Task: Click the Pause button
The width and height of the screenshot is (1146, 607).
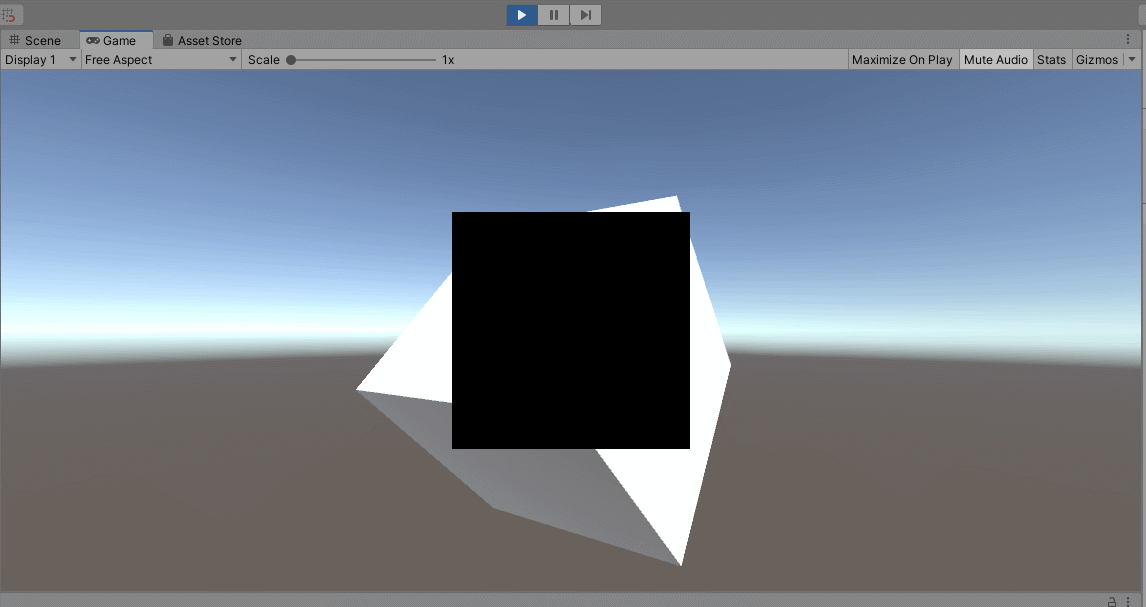Action: 553,14
